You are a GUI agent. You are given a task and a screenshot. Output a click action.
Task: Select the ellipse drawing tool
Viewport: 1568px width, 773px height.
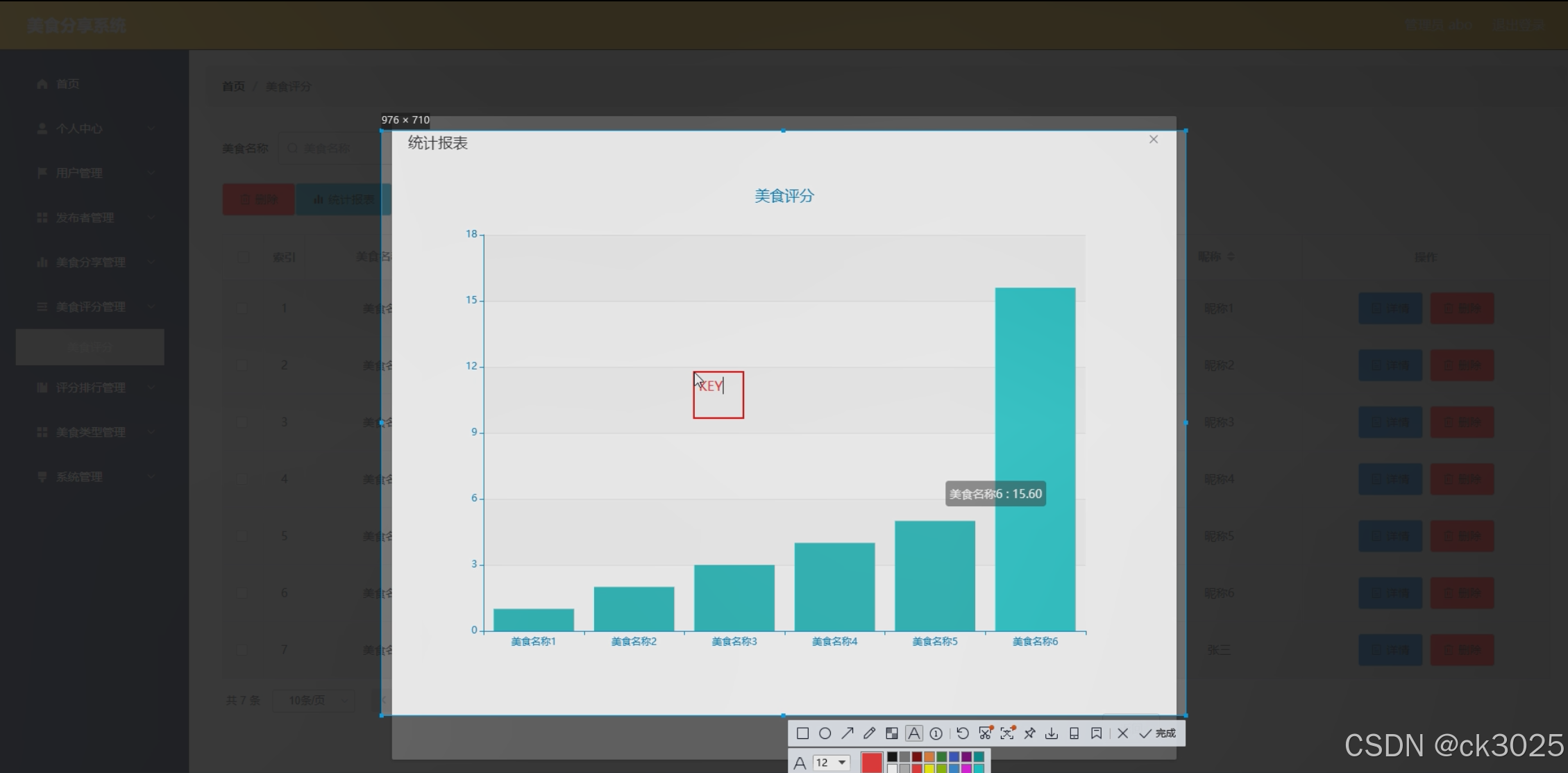coord(825,733)
